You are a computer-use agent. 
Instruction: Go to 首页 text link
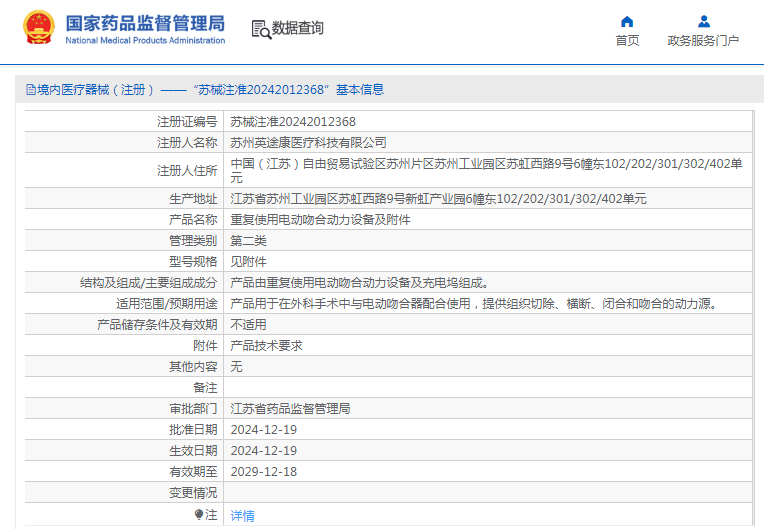627,40
